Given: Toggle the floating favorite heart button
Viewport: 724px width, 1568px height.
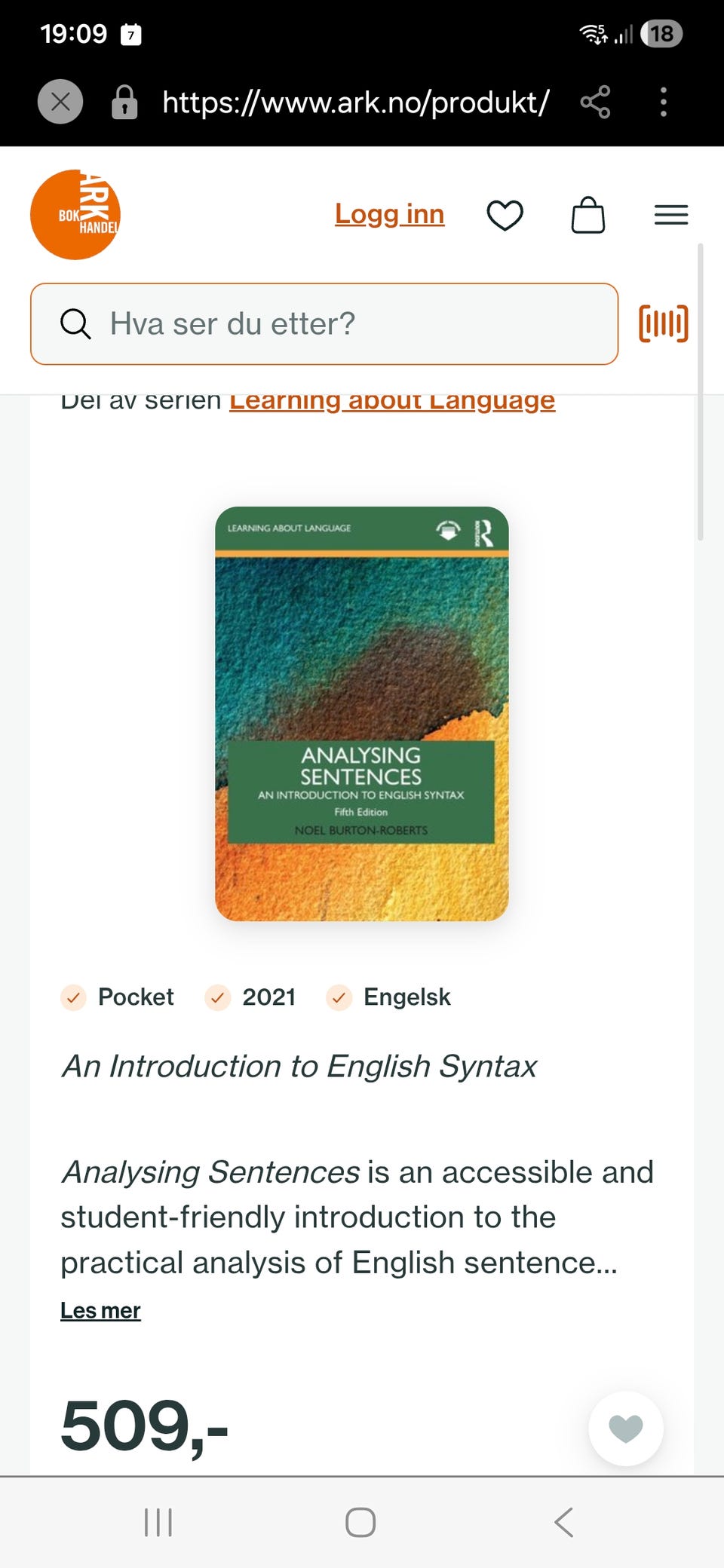Looking at the screenshot, I should pyautogui.click(x=626, y=1429).
